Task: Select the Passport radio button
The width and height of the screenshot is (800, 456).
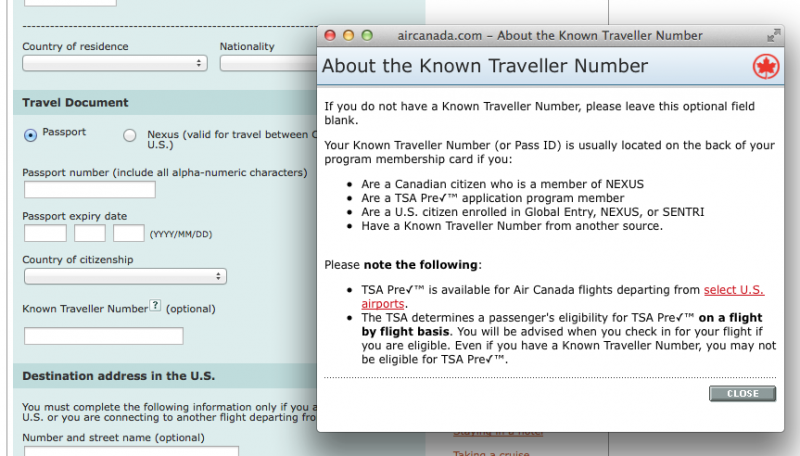Action: point(31,135)
